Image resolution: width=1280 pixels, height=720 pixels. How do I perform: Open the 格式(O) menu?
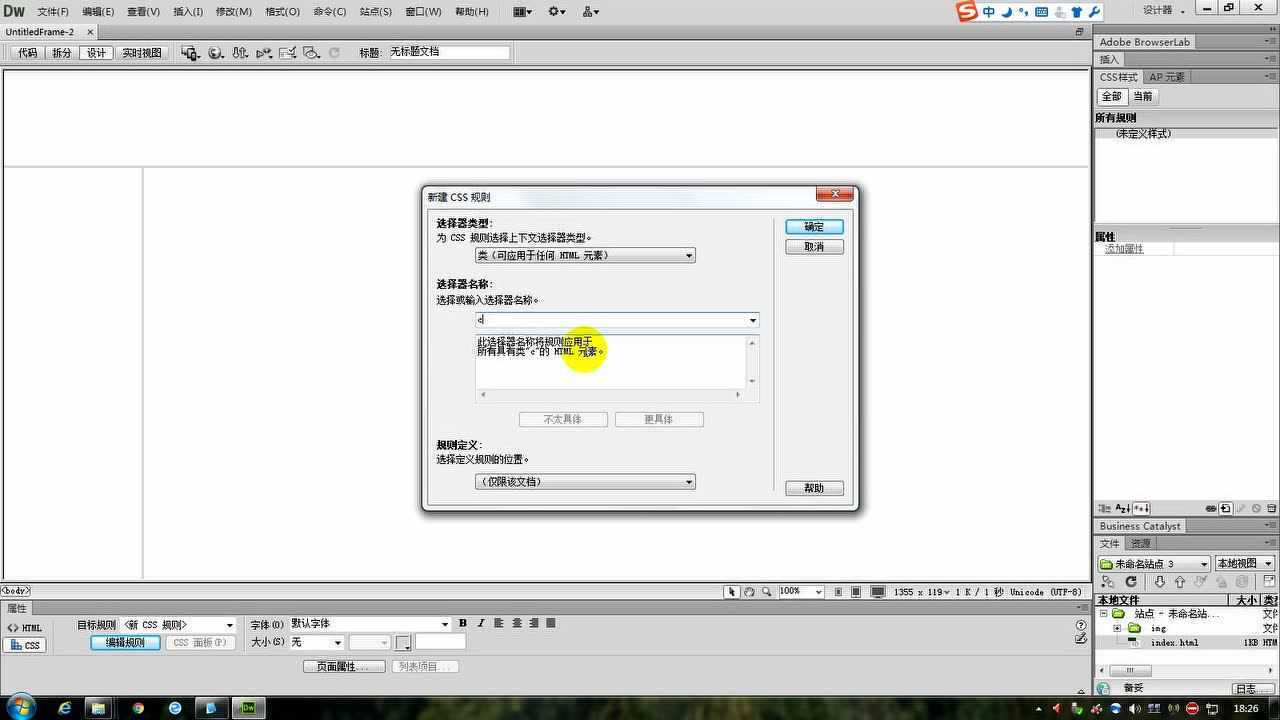[282, 11]
